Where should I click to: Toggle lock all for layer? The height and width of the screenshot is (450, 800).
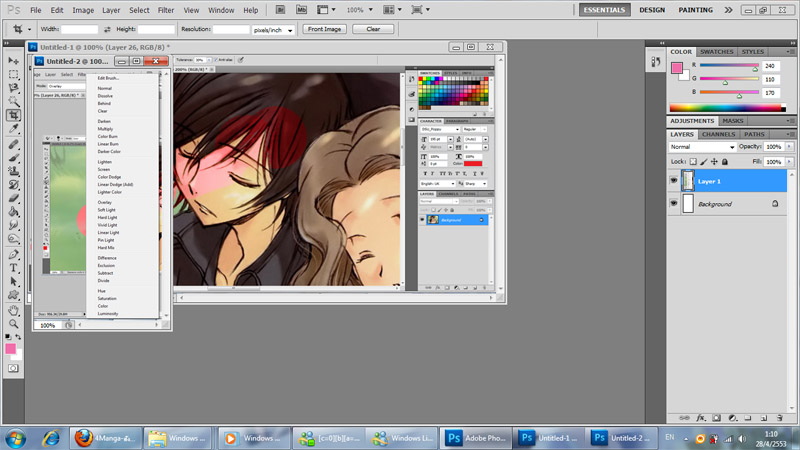(x=725, y=162)
